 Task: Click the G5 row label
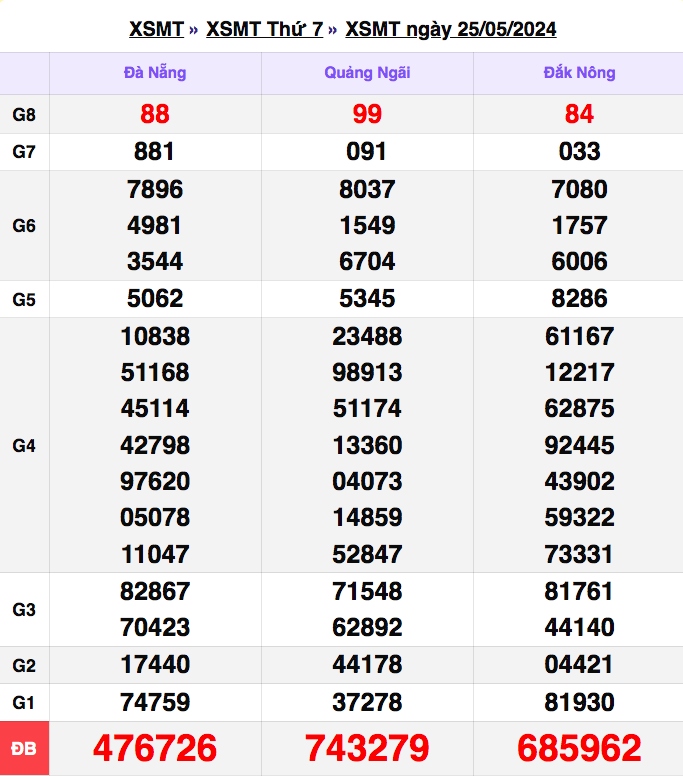[x=24, y=299]
